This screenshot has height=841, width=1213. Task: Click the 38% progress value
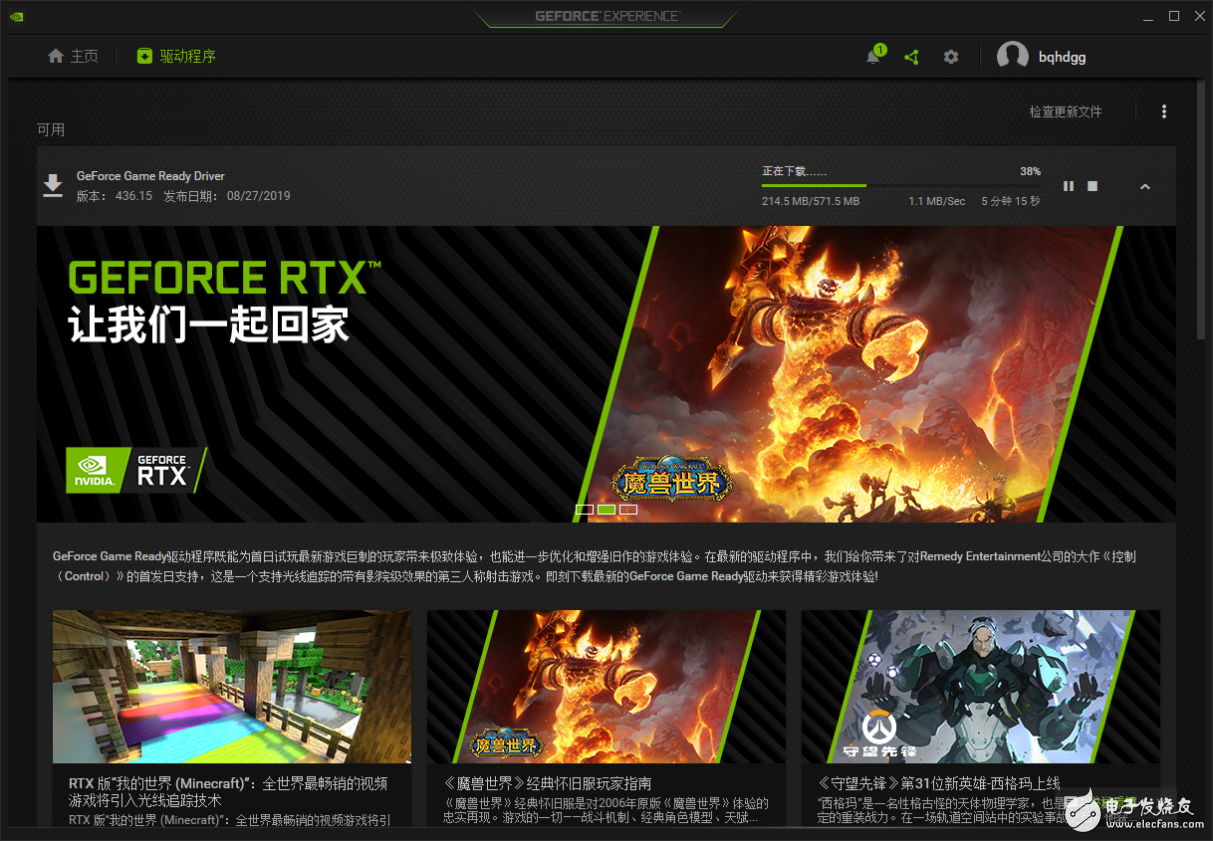1030,171
